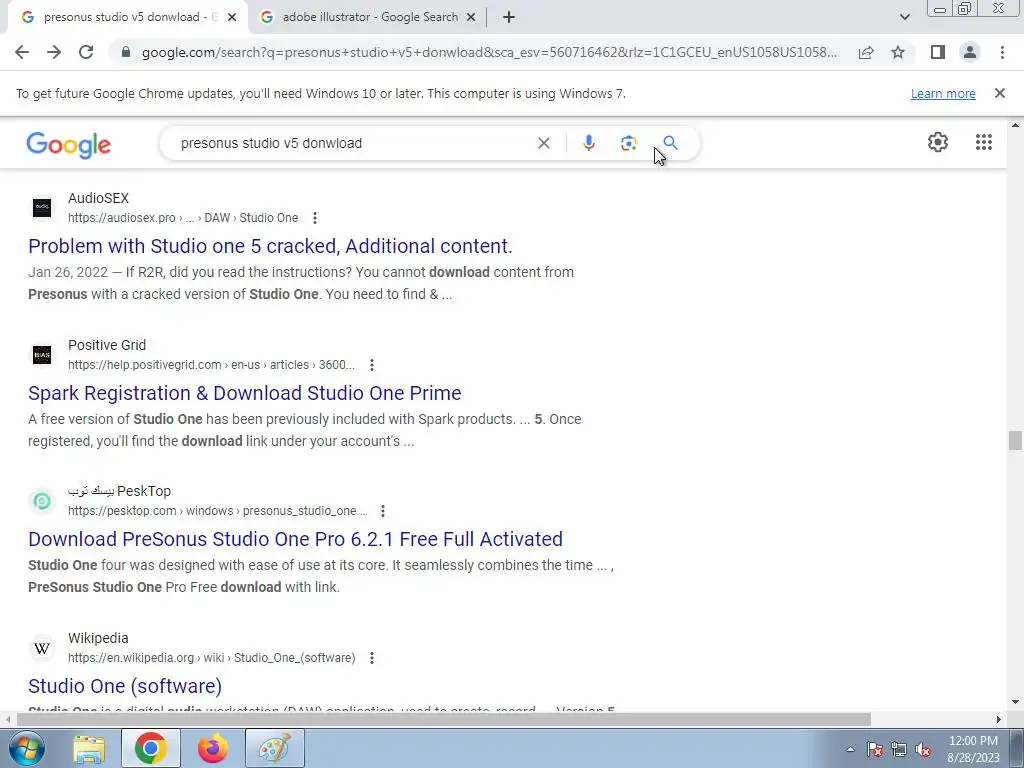Click the address bar URL
The height and width of the screenshot is (768, 1024).
489,52
